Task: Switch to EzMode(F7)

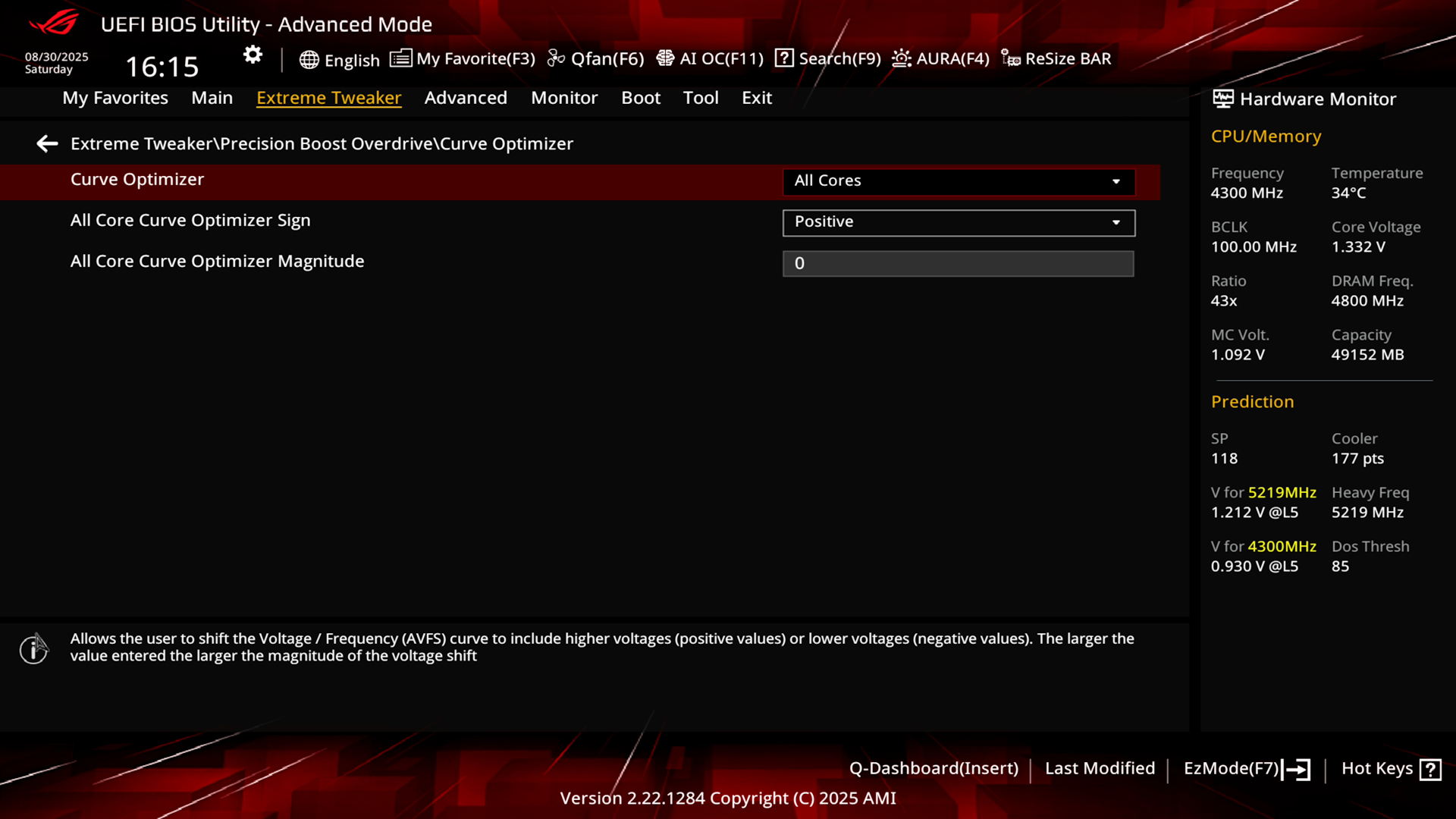Action: (1247, 769)
